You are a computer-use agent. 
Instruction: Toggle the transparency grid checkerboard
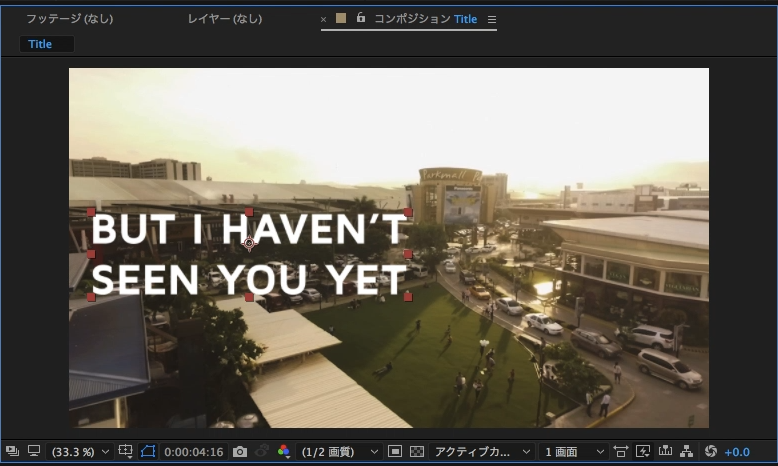coord(417,451)
